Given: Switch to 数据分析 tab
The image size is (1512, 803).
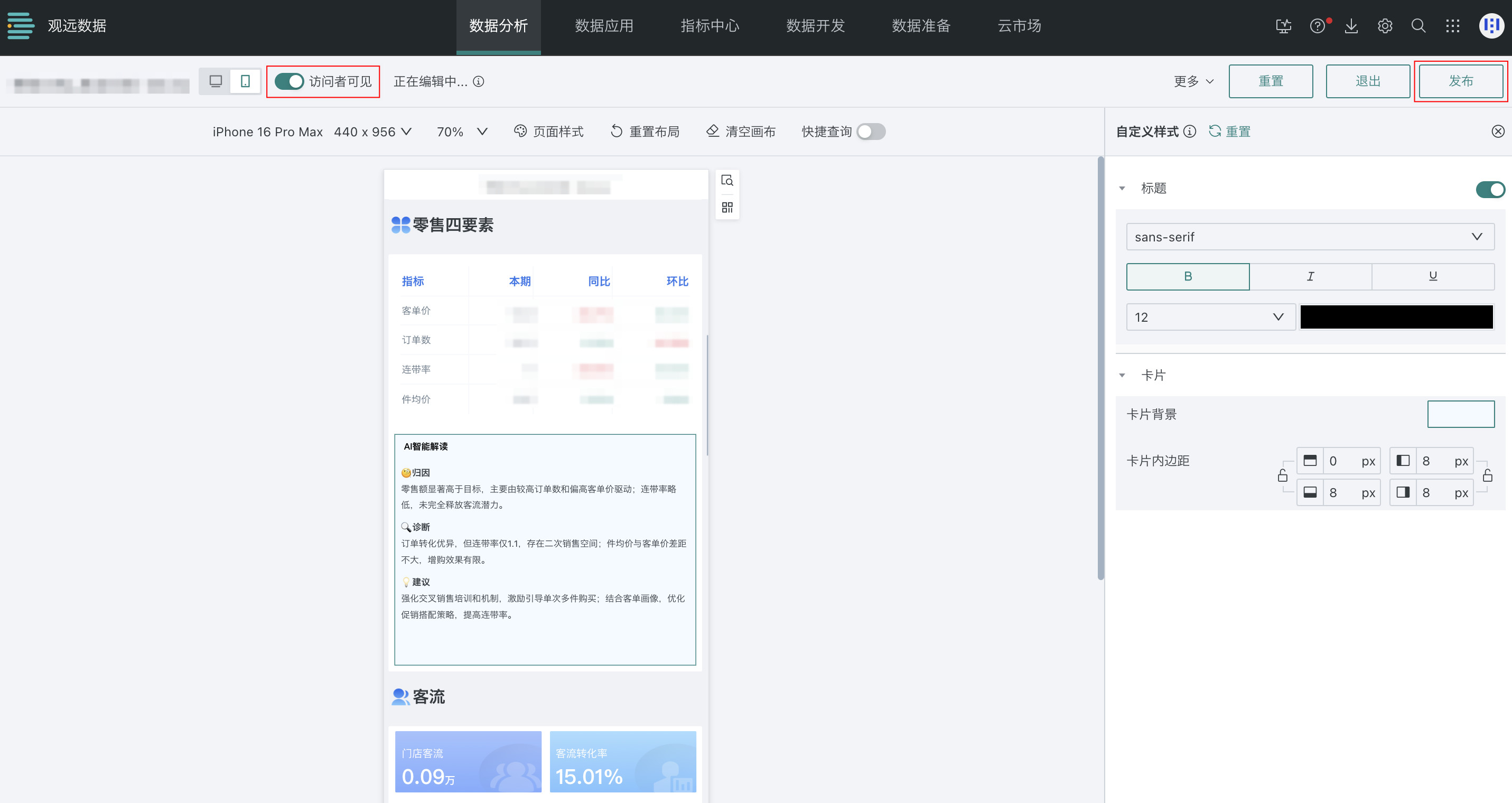Looking at the screenshot, I should tap(498, 26).
